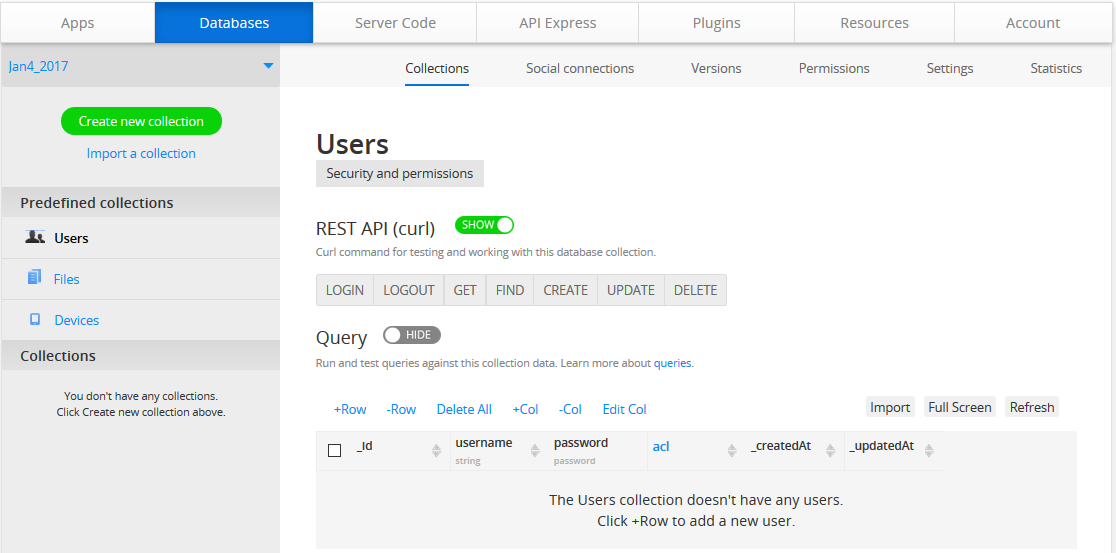Click the acl column header
The image size is (1116, 553).
point(661,447)
